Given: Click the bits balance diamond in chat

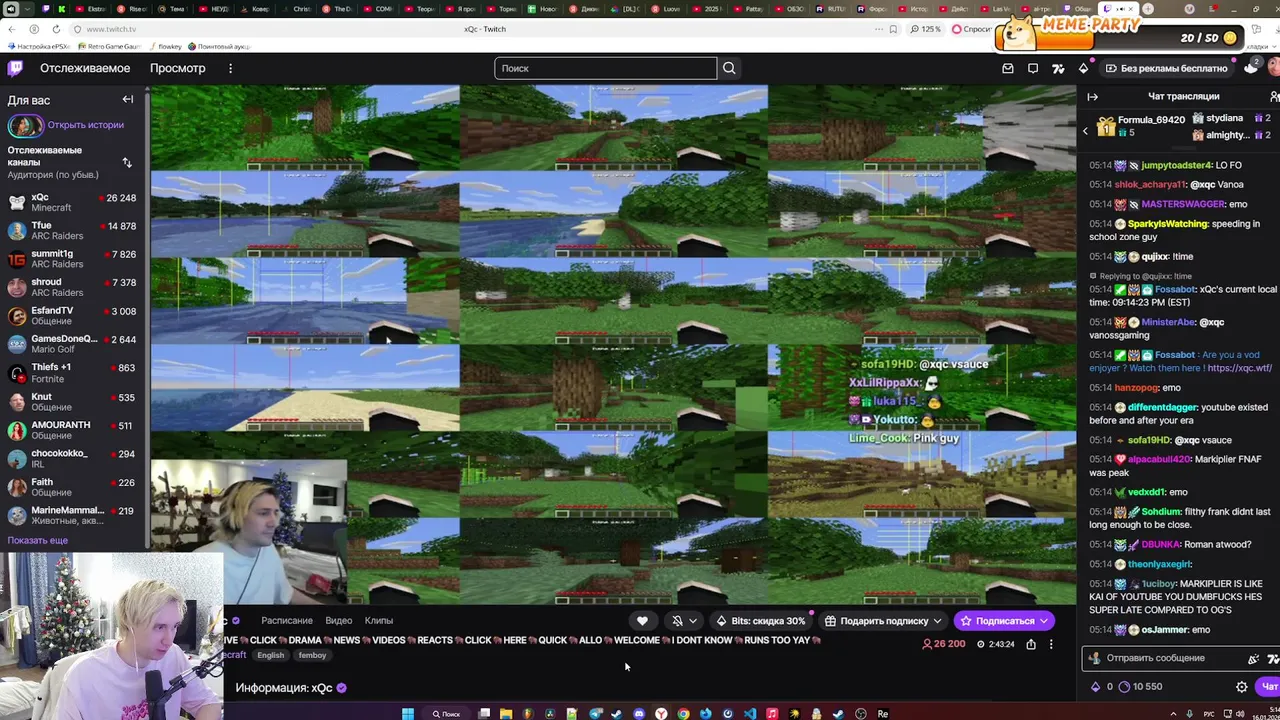Looking at the screenshot, I should (1095, 687).
